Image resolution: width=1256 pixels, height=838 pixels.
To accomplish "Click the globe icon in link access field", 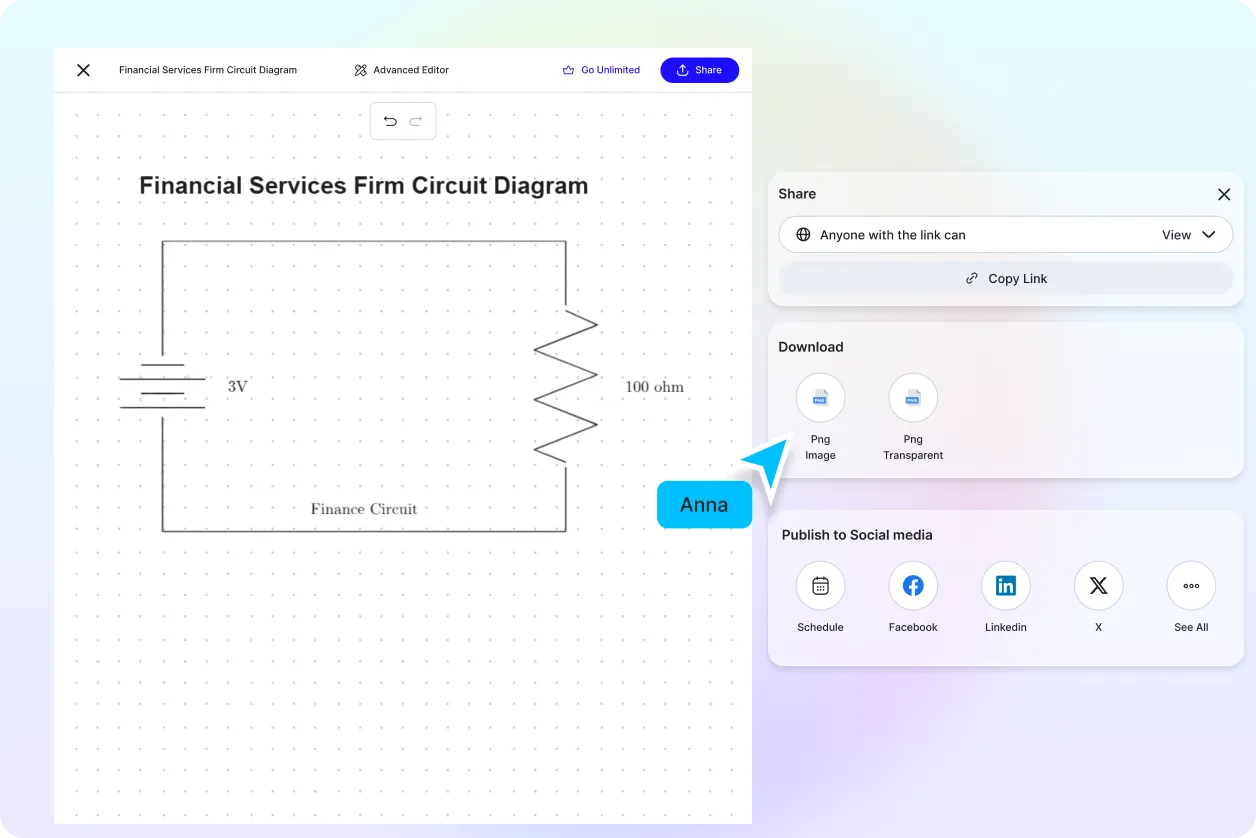I will (803, 235).
